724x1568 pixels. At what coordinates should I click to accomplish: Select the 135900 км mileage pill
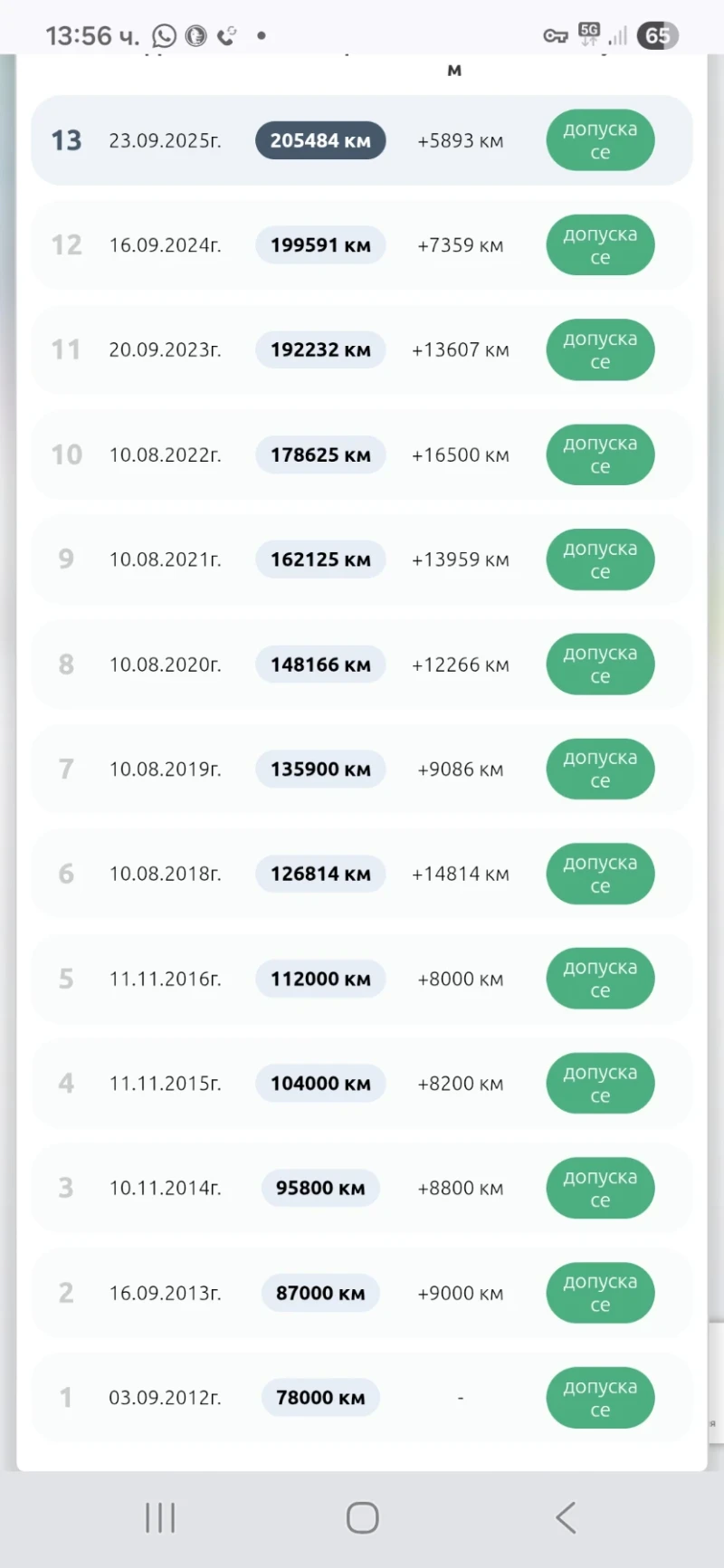[320, 770]
